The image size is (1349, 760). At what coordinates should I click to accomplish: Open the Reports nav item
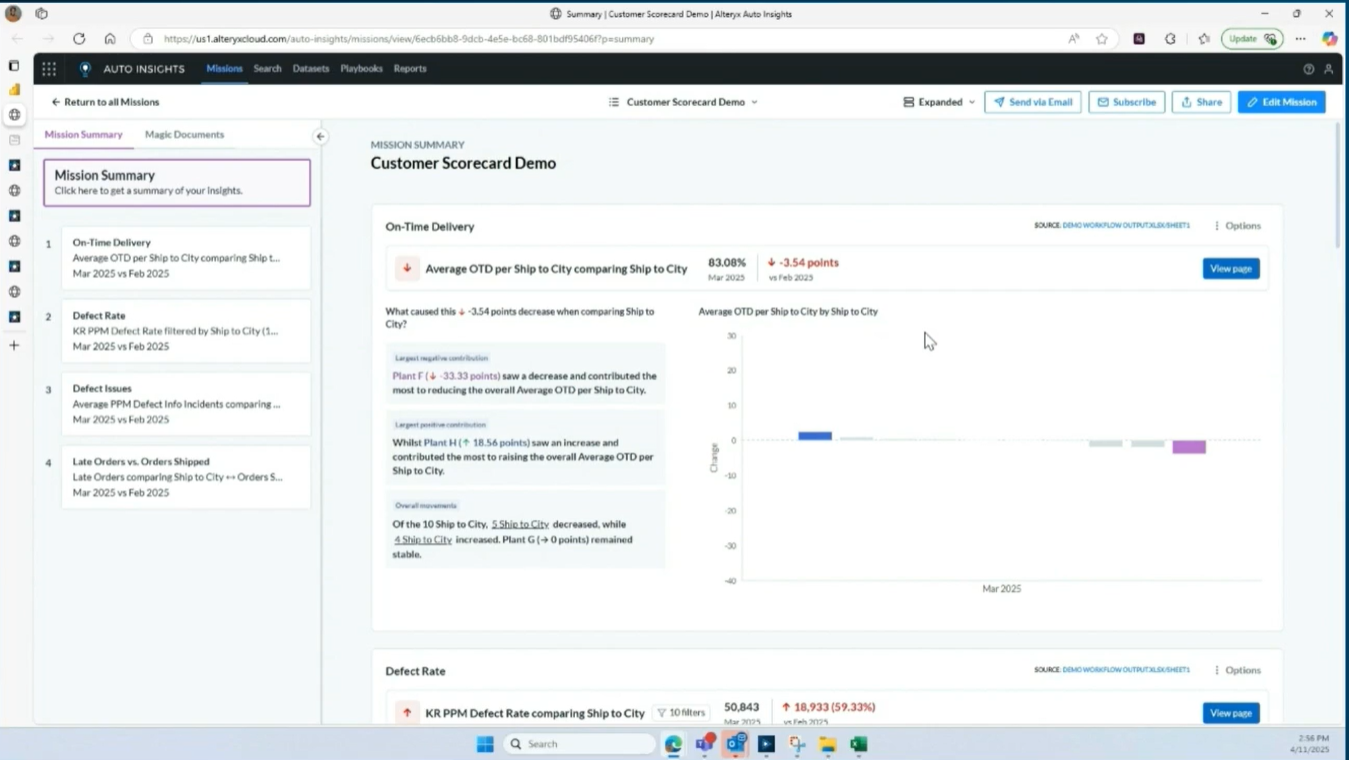tap(410, 69)
